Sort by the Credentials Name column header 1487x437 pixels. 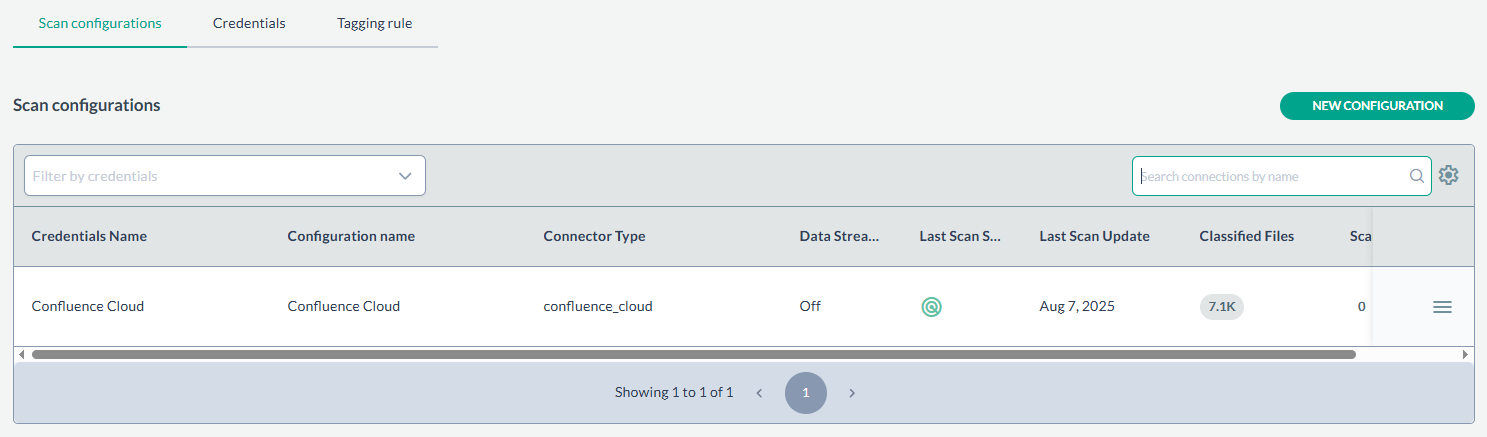(89, 237)
